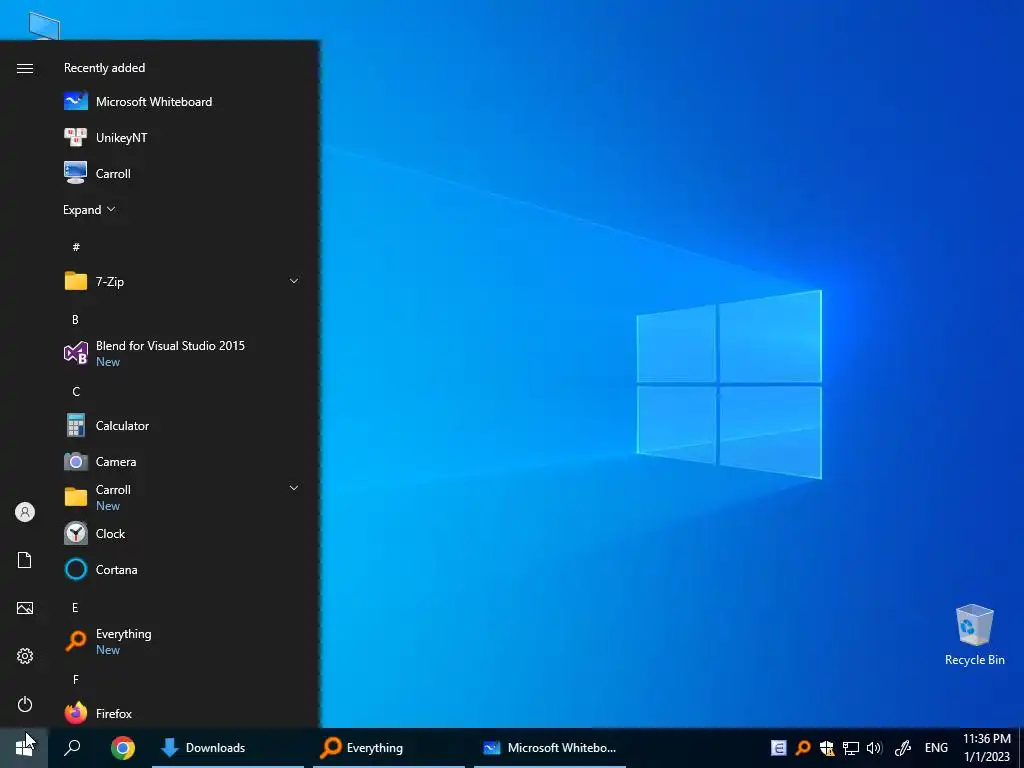Launch Google Chrome from the taskbar
The height and width of the screenshot is (768, 1024).
pyautogui.click(x=123, y=748)
